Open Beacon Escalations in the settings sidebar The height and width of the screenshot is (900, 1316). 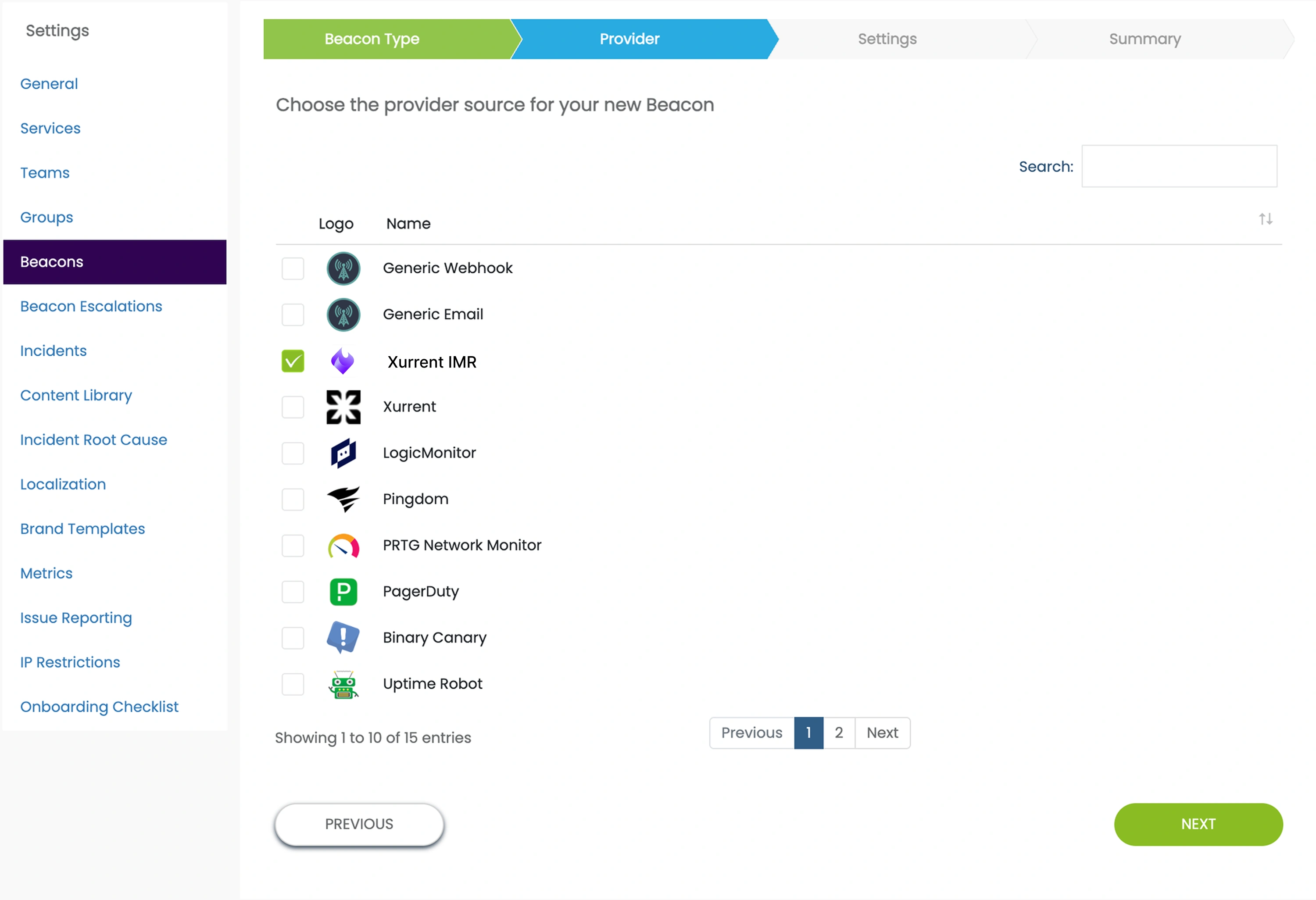click(x=91, y=306)
